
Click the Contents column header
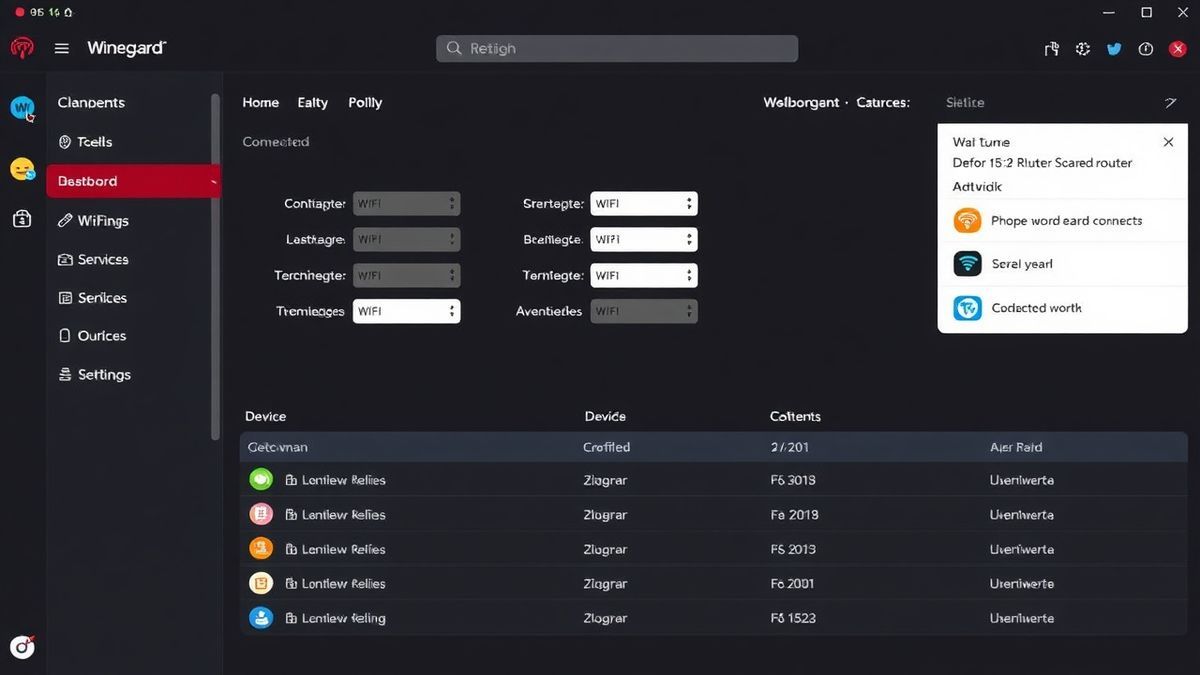point(795,416)
